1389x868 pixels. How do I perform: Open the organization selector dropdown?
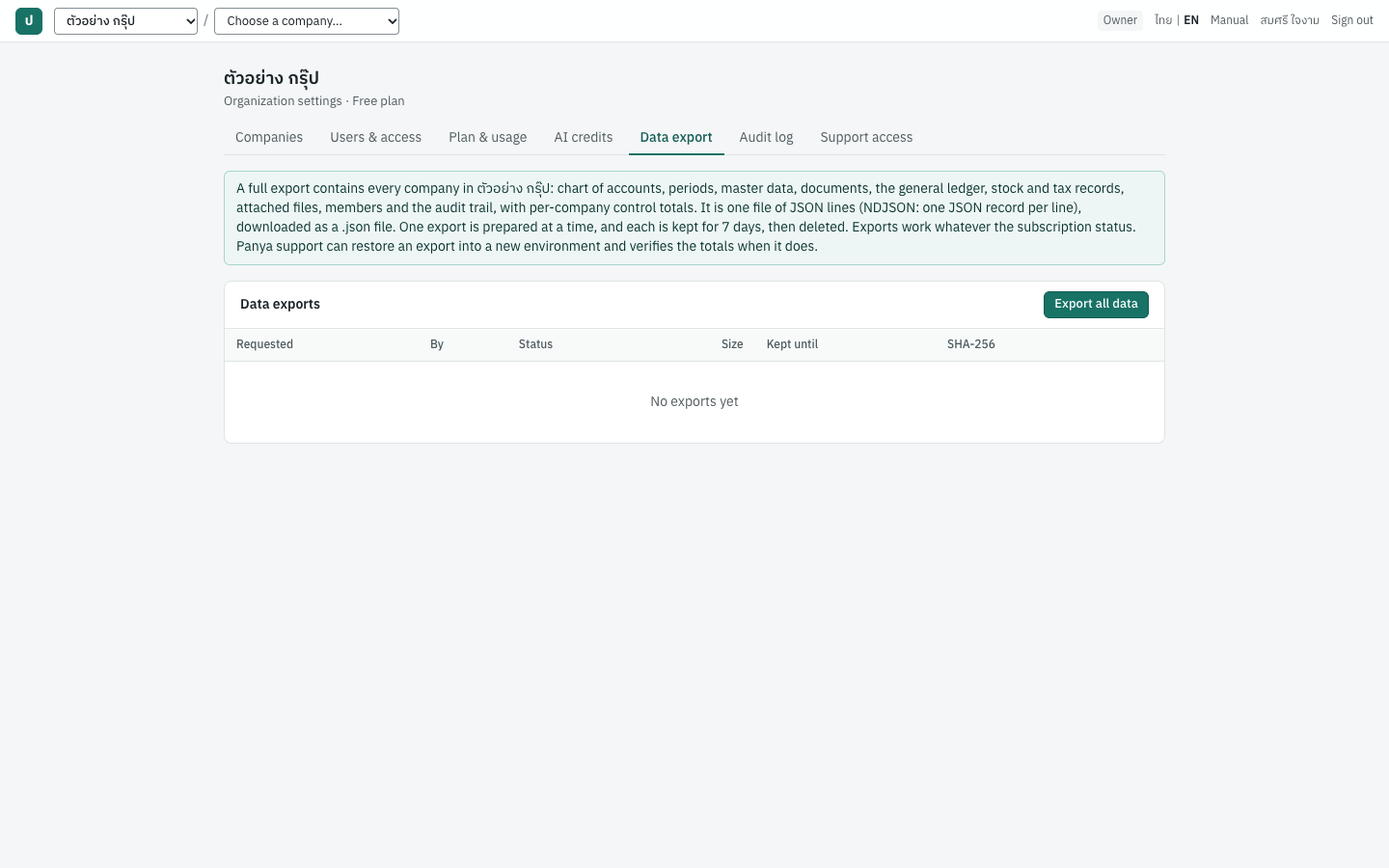125,21
